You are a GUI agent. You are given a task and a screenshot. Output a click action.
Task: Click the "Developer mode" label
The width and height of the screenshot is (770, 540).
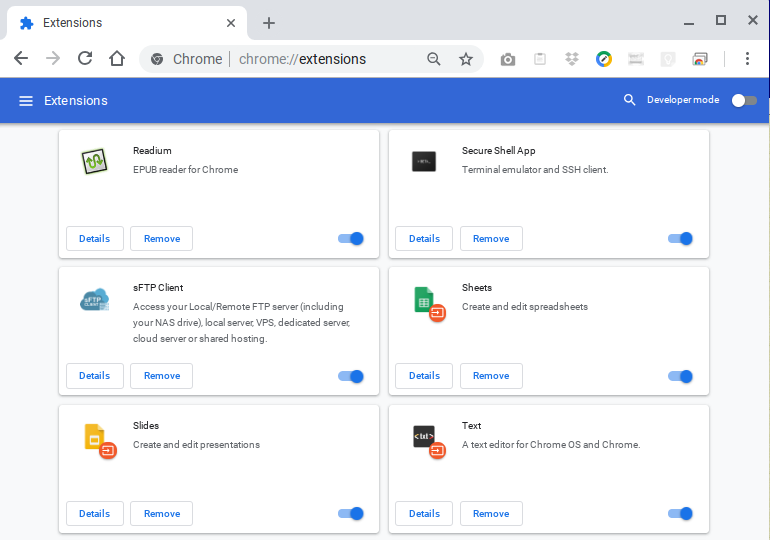[683, 100]
